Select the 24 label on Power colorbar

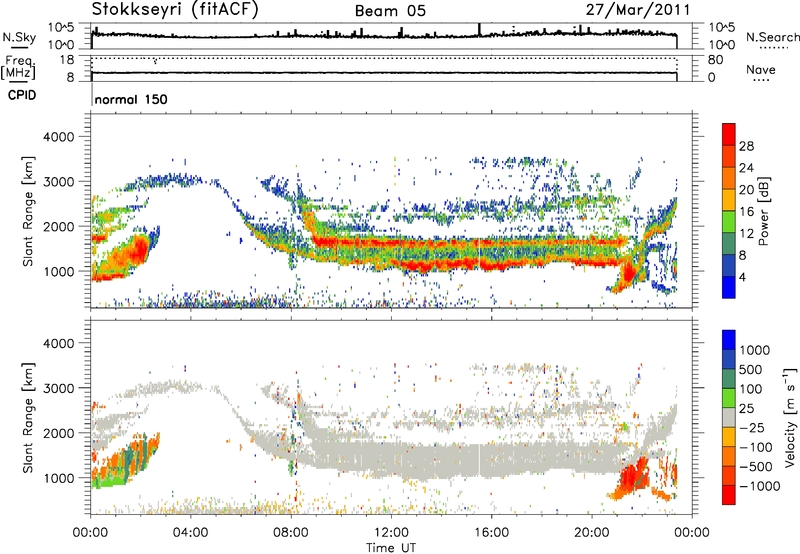coord(746,168)
